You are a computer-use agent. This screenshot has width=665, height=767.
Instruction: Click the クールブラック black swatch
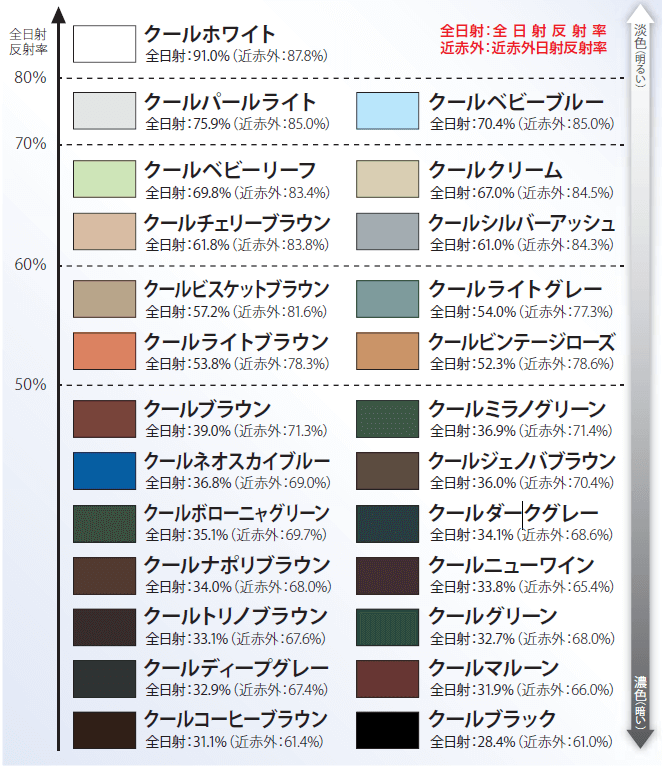[x=387, y=729]
